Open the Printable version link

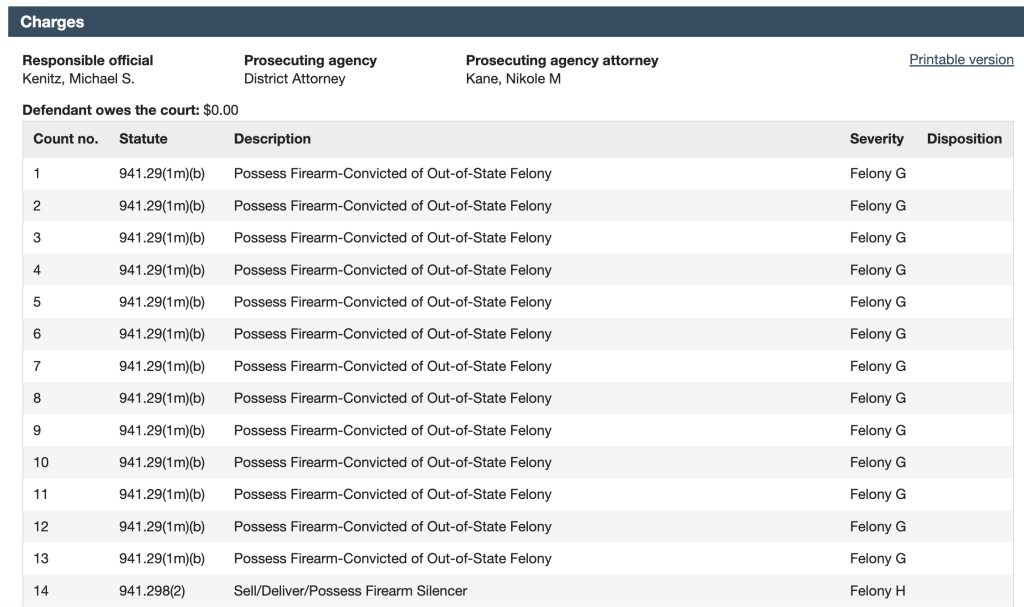(x=961, y=60)
